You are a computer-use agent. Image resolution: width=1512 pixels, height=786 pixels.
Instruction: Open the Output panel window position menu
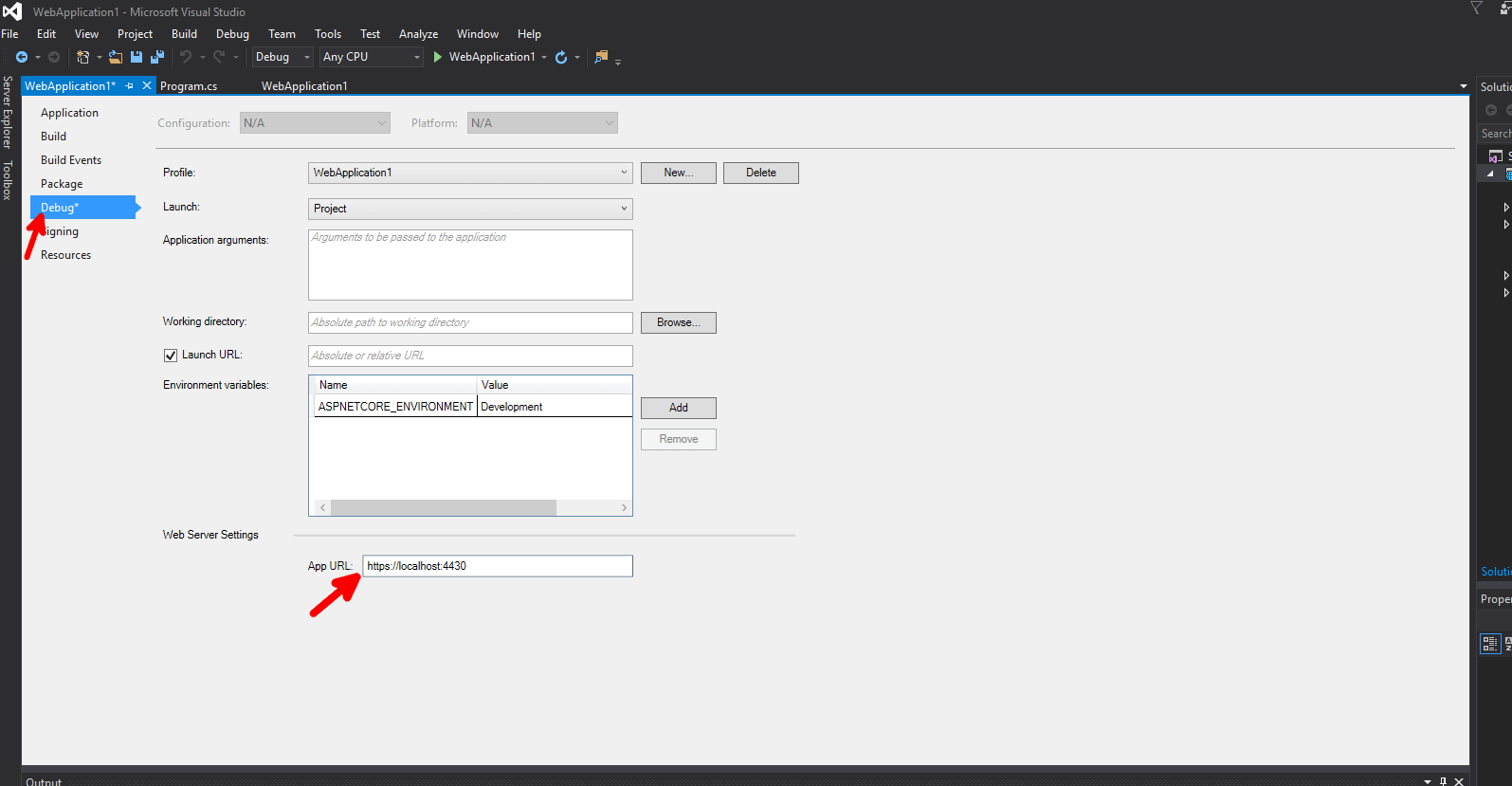(1428, 781)
